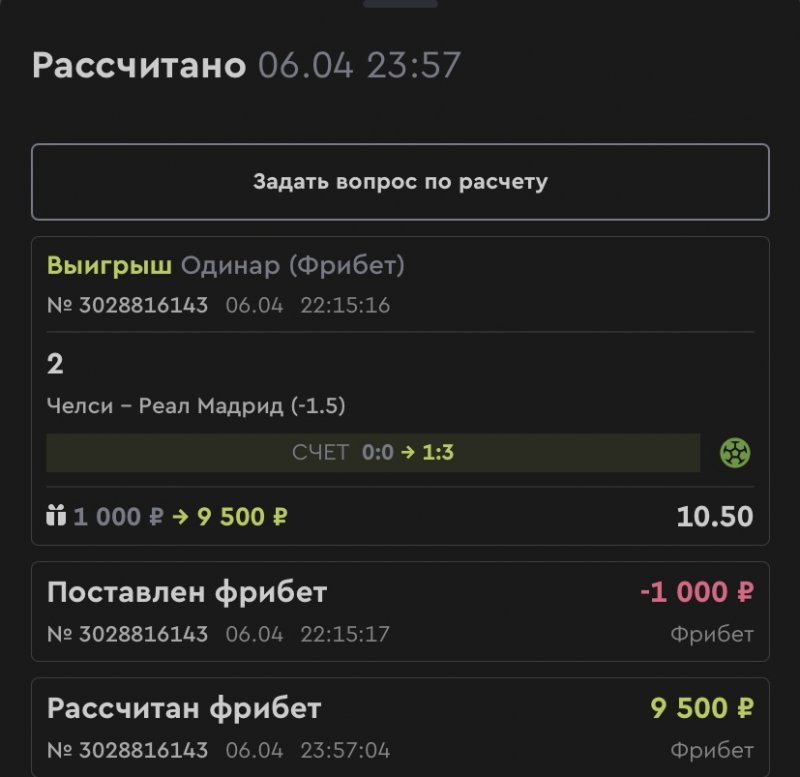The width and height of the screenshot is (800, 777).
Task: Click the gift freebet icon
Action: (55, 517)
